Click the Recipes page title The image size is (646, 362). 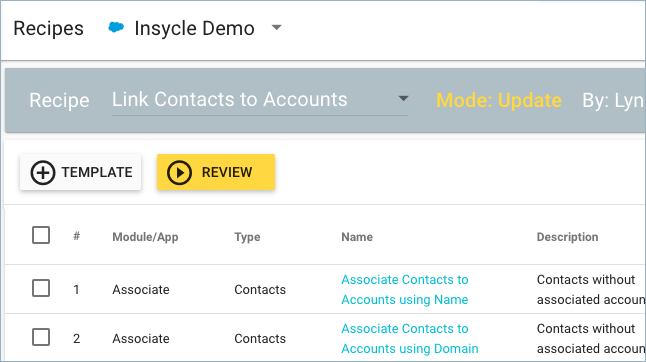click(x=48, y=28)
